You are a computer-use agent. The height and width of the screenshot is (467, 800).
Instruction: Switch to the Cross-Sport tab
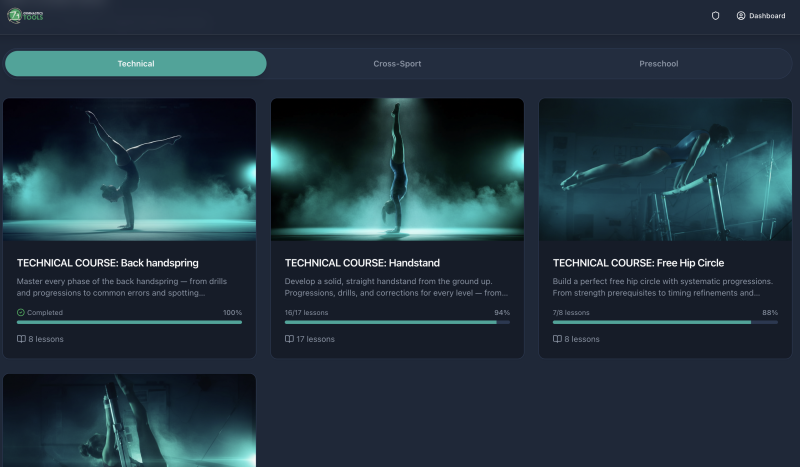397,64
